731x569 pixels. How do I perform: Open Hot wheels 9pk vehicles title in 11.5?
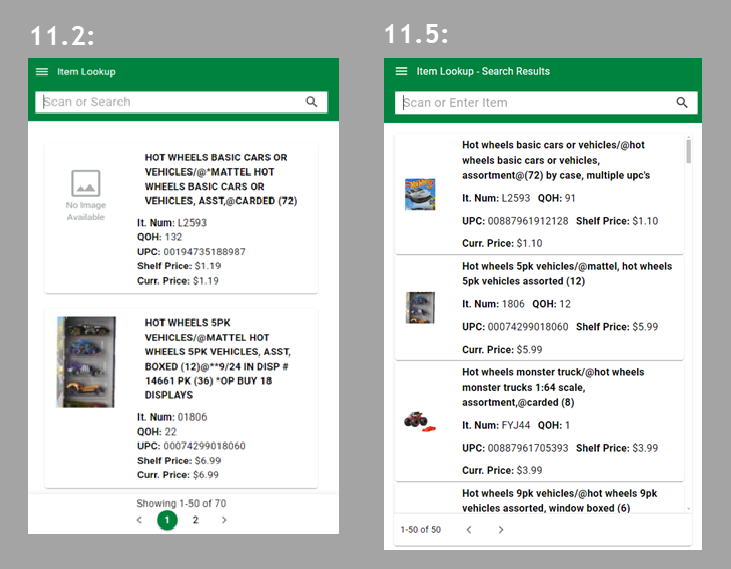[x=559, y=500]
